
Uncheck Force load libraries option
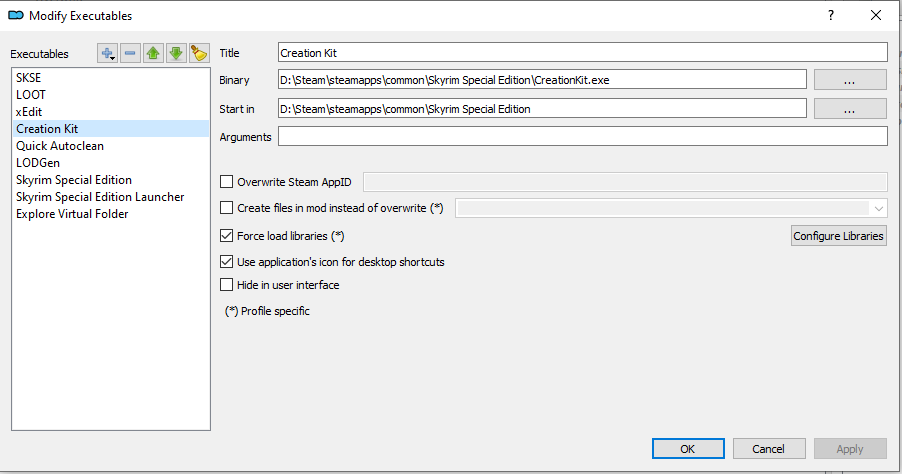point(226,236)
